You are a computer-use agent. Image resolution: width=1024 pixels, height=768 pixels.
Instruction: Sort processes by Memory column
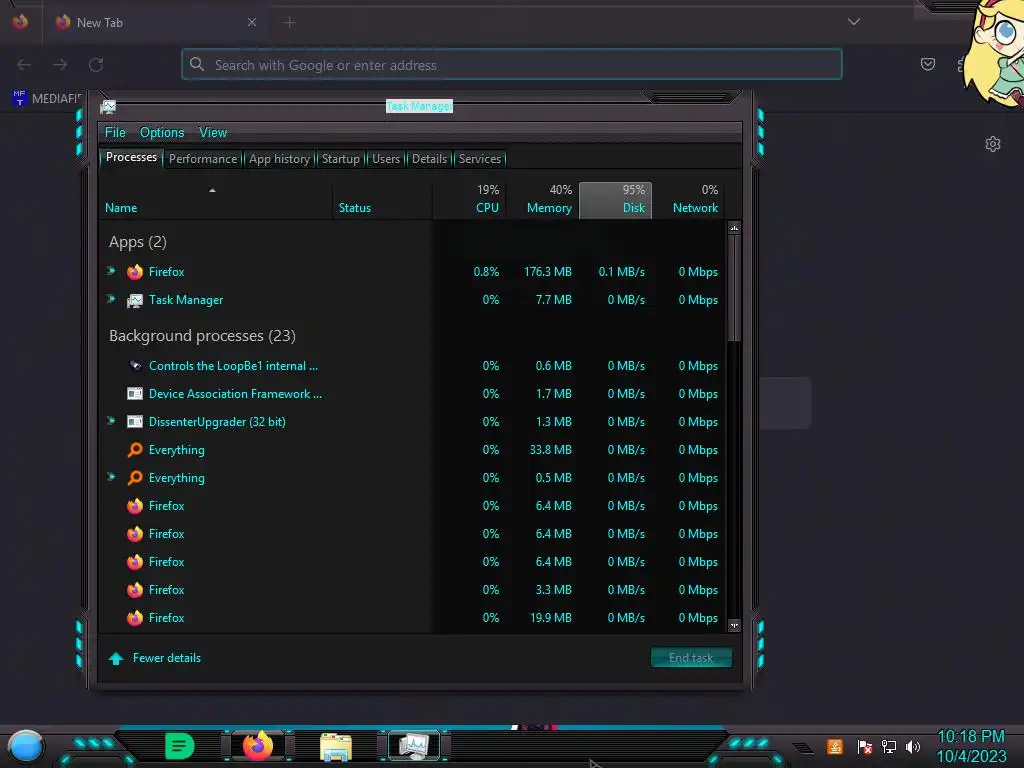tap(542, 200)
